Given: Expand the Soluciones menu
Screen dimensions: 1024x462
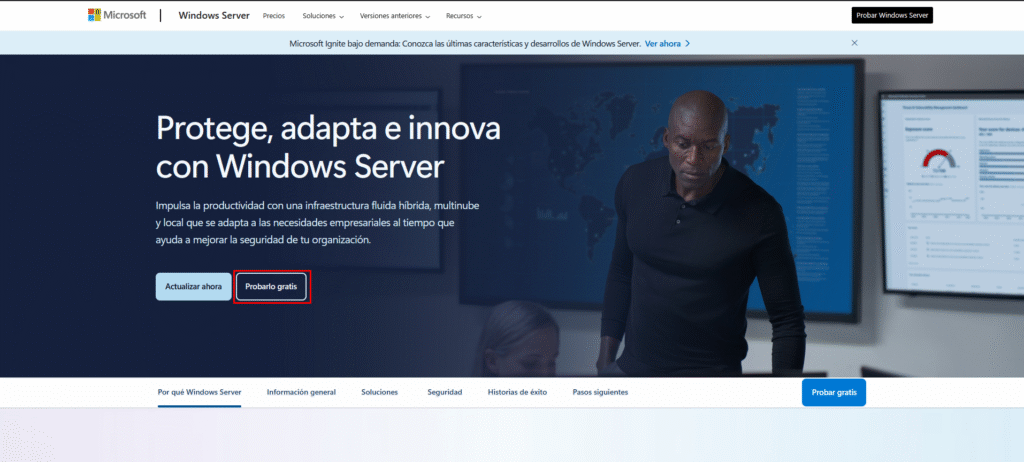Looking at the screenshot, I should point(323,16).
